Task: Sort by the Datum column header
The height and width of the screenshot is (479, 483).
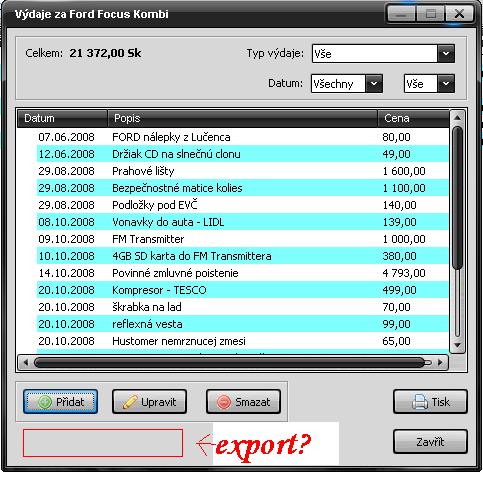Action: 62,118
